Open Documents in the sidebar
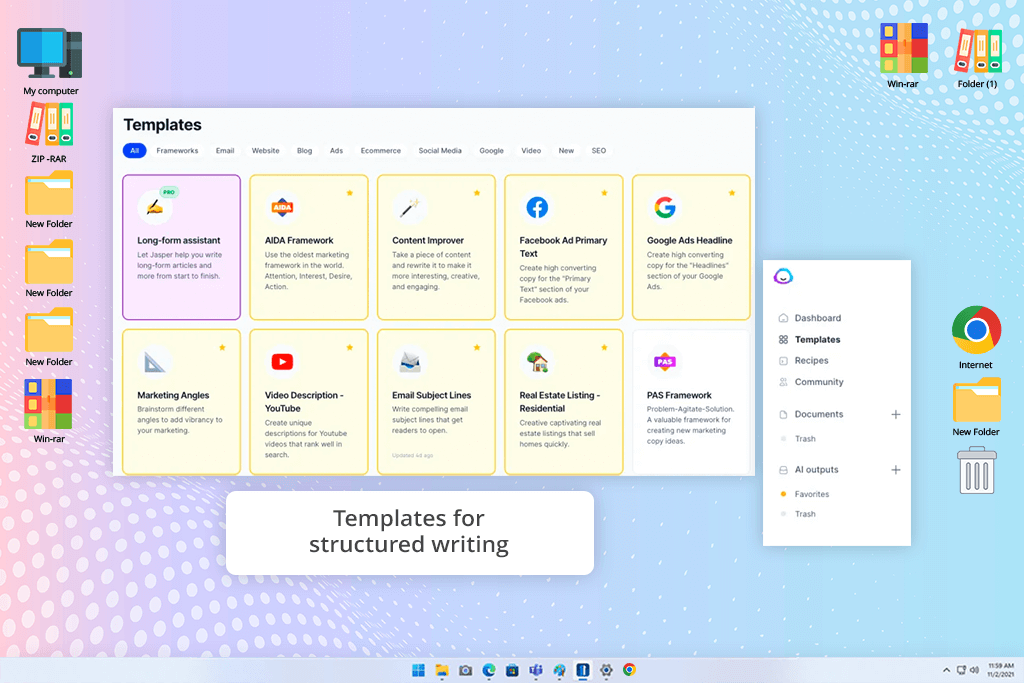 coord(811,414)
